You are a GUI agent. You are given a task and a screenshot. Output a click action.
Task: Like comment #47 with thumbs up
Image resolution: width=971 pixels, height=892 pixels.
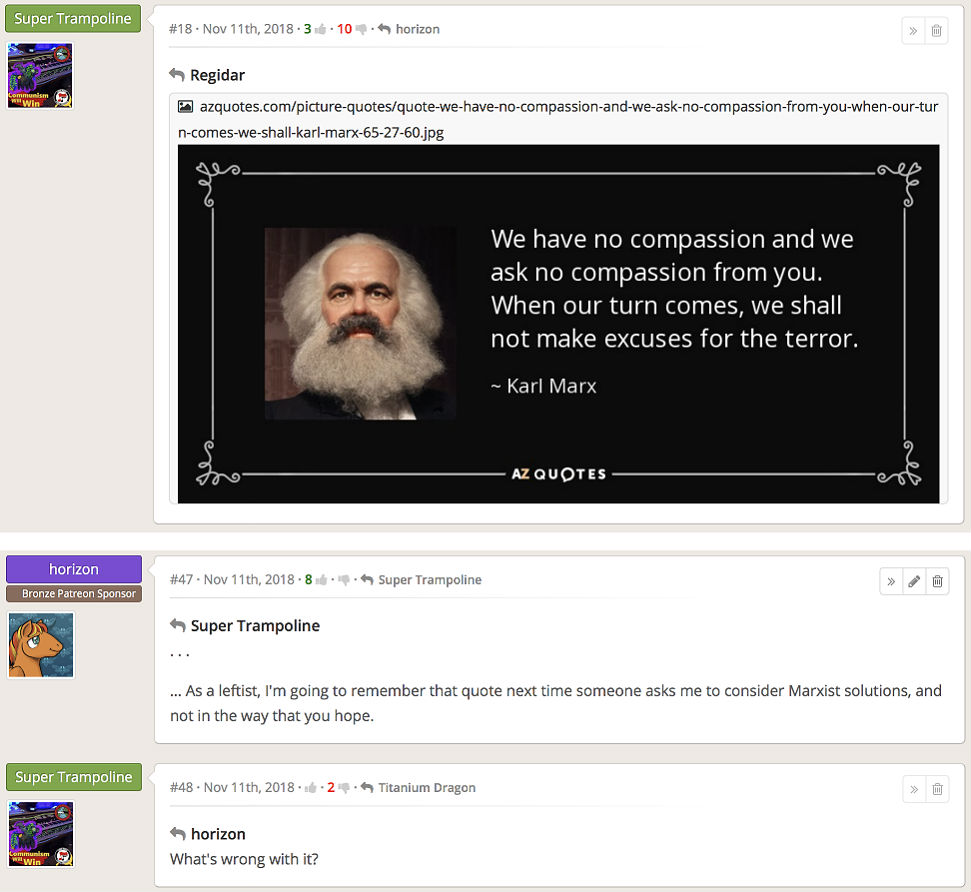(322, 580)
